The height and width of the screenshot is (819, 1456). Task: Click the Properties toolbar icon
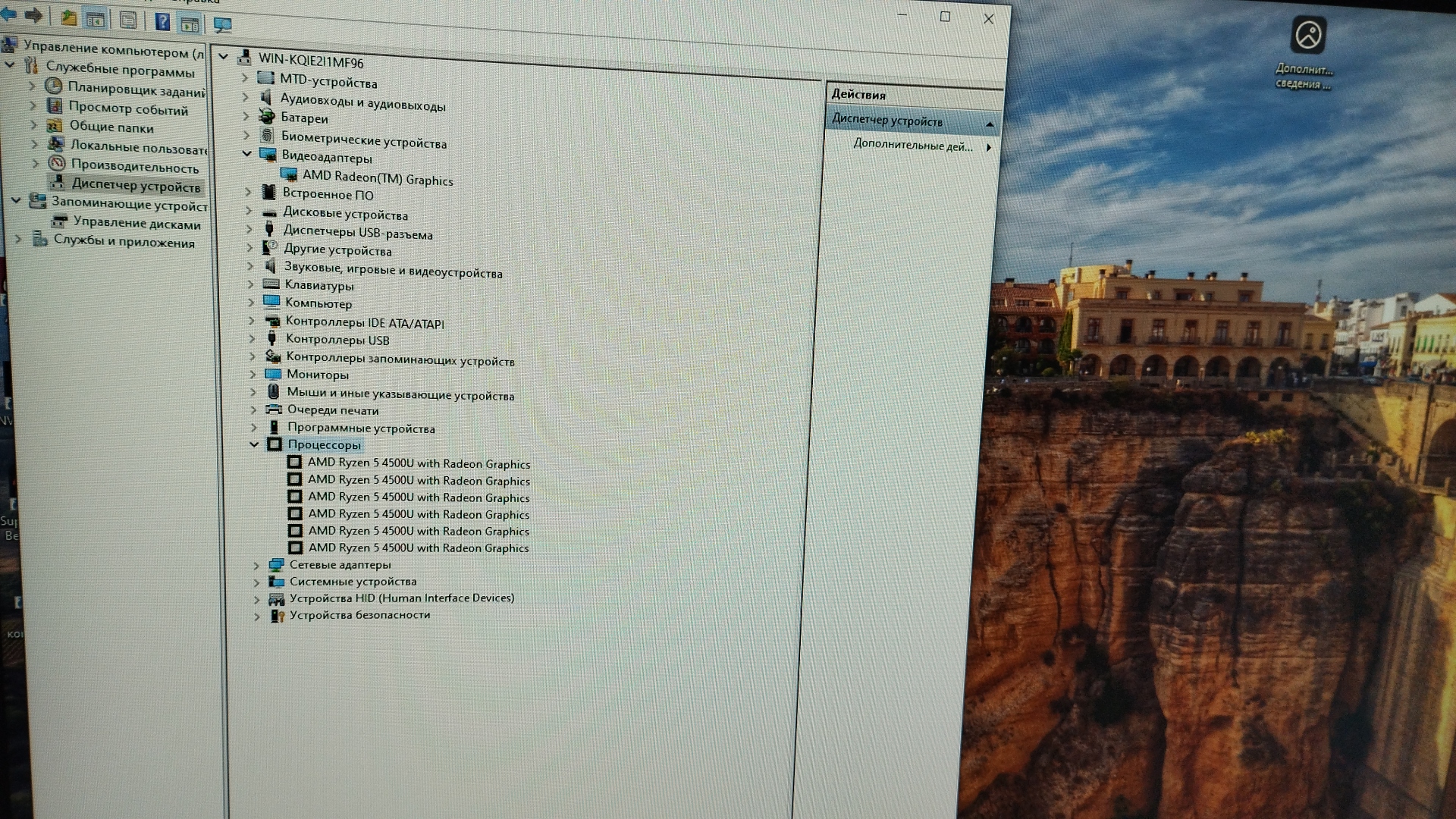(x=128, y=20)
